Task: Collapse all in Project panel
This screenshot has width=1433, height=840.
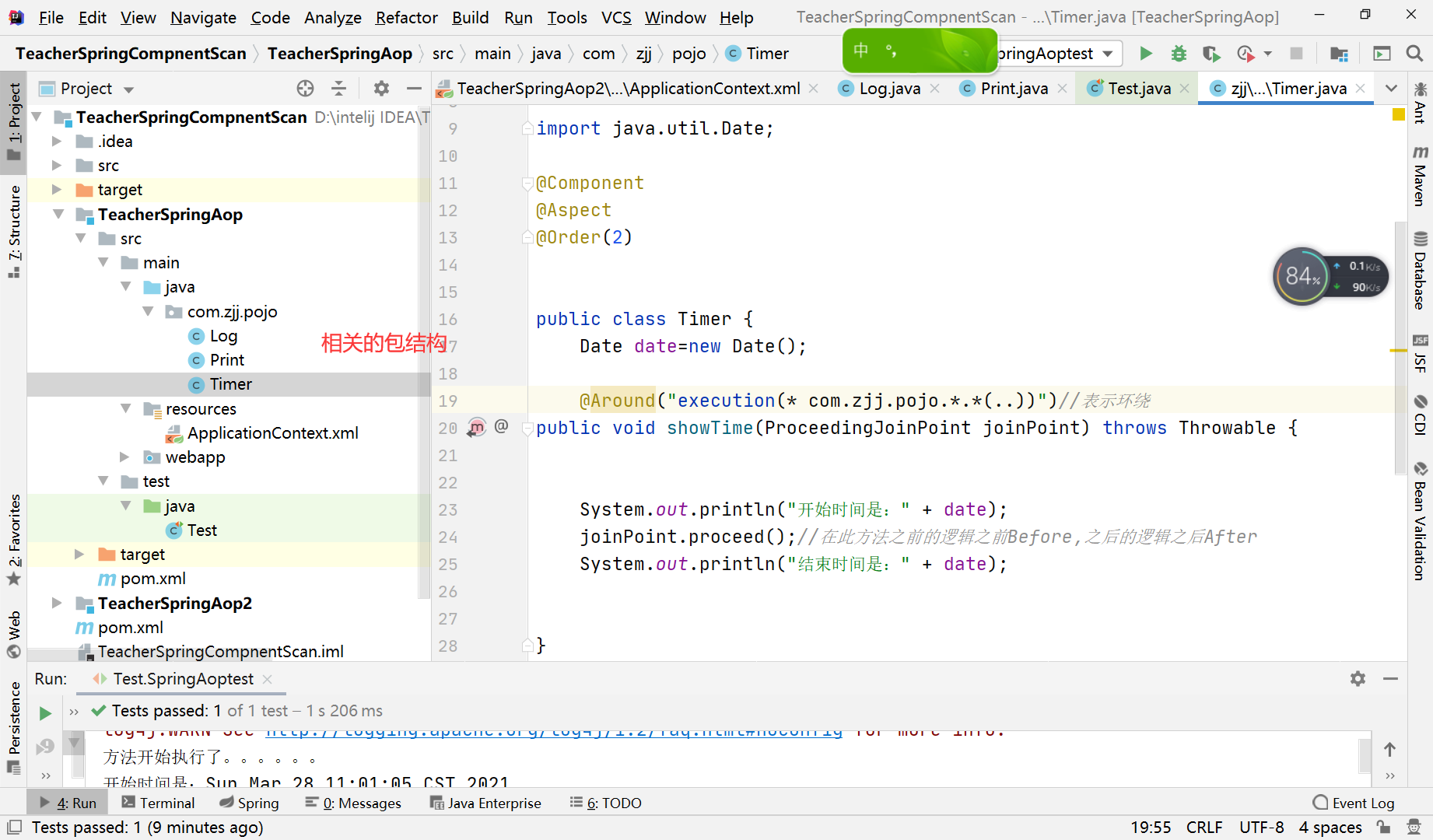Action: click(x=339, y=89)
